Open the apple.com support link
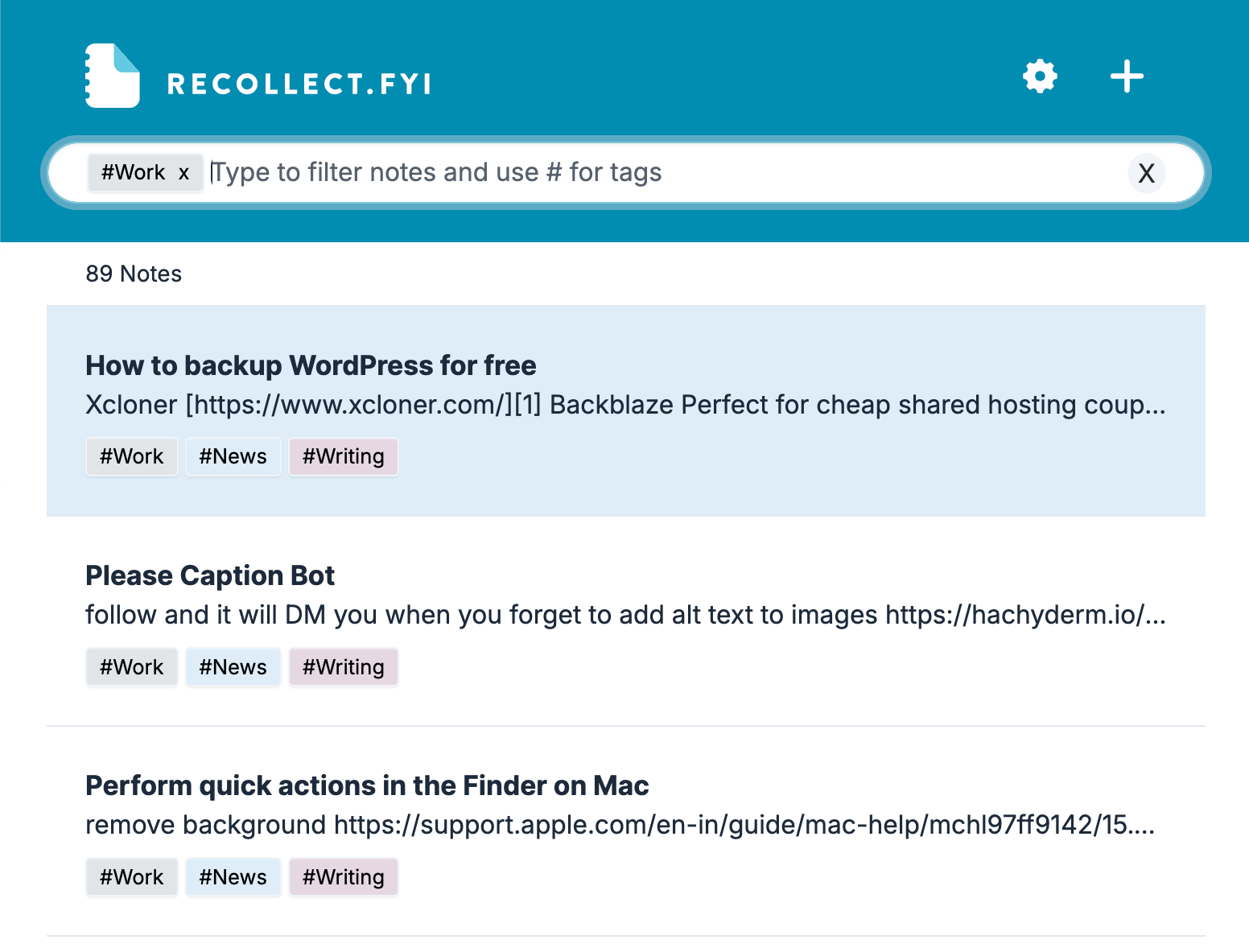The image size is (1249, 952). (x=740, y=824)
